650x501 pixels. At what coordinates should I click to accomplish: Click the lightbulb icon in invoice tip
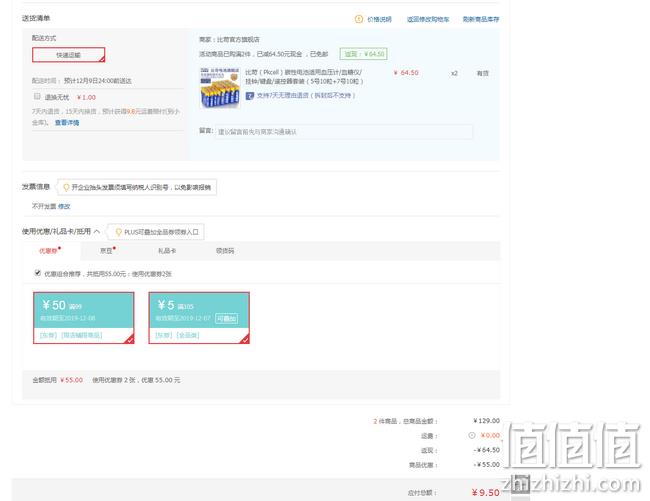65,187
